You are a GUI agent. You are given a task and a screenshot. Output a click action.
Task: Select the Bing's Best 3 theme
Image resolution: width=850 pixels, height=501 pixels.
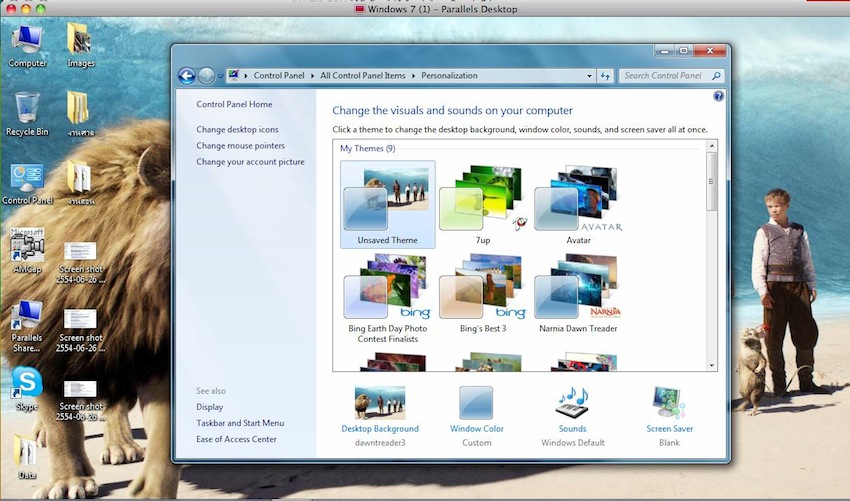click(x=482, y=294)
